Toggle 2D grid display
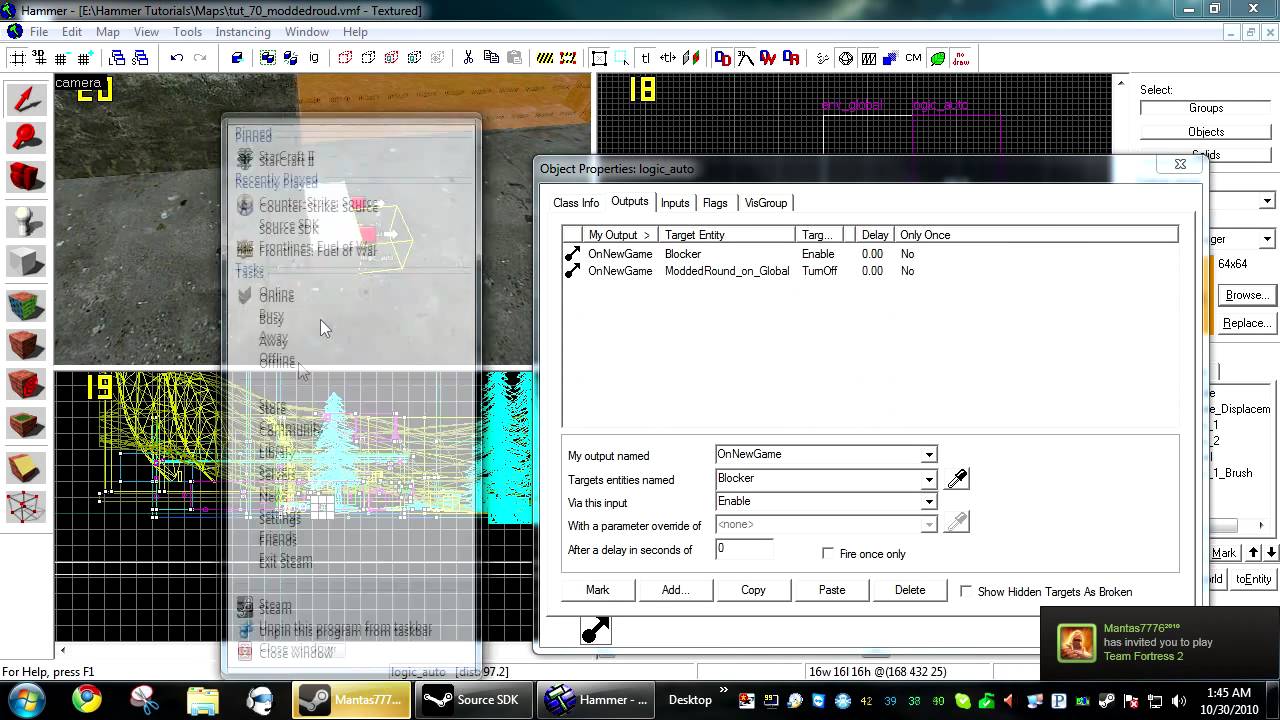Screen dimensions: 1280x720 [18, 58]
